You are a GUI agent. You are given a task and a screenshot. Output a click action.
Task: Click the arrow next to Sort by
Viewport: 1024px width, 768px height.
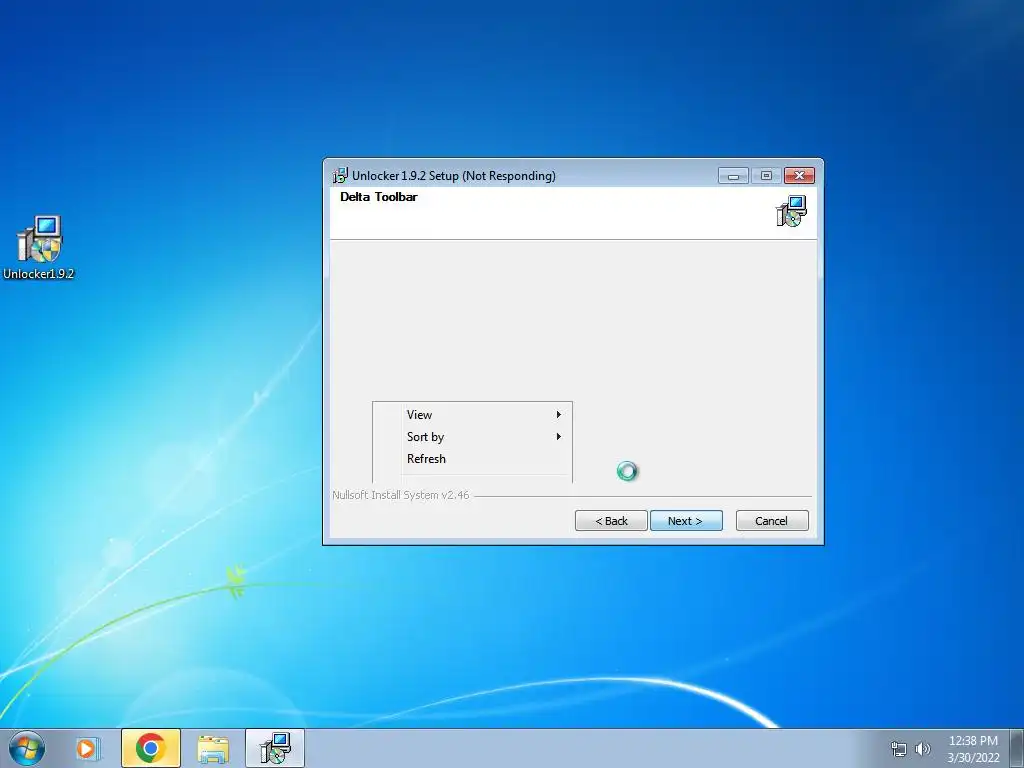coord(558,437)
